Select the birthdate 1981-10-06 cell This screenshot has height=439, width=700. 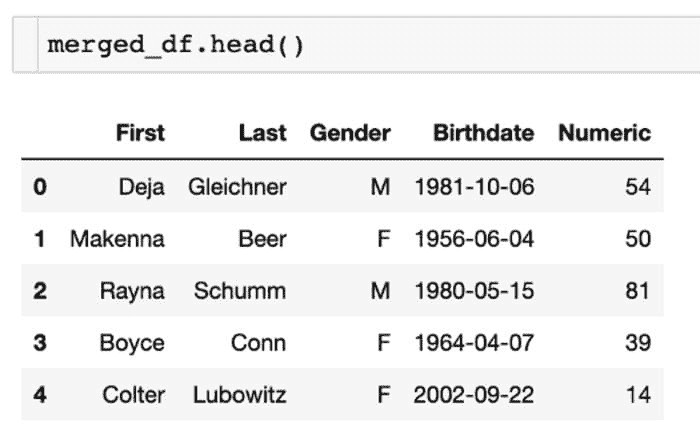coord(473,187)
